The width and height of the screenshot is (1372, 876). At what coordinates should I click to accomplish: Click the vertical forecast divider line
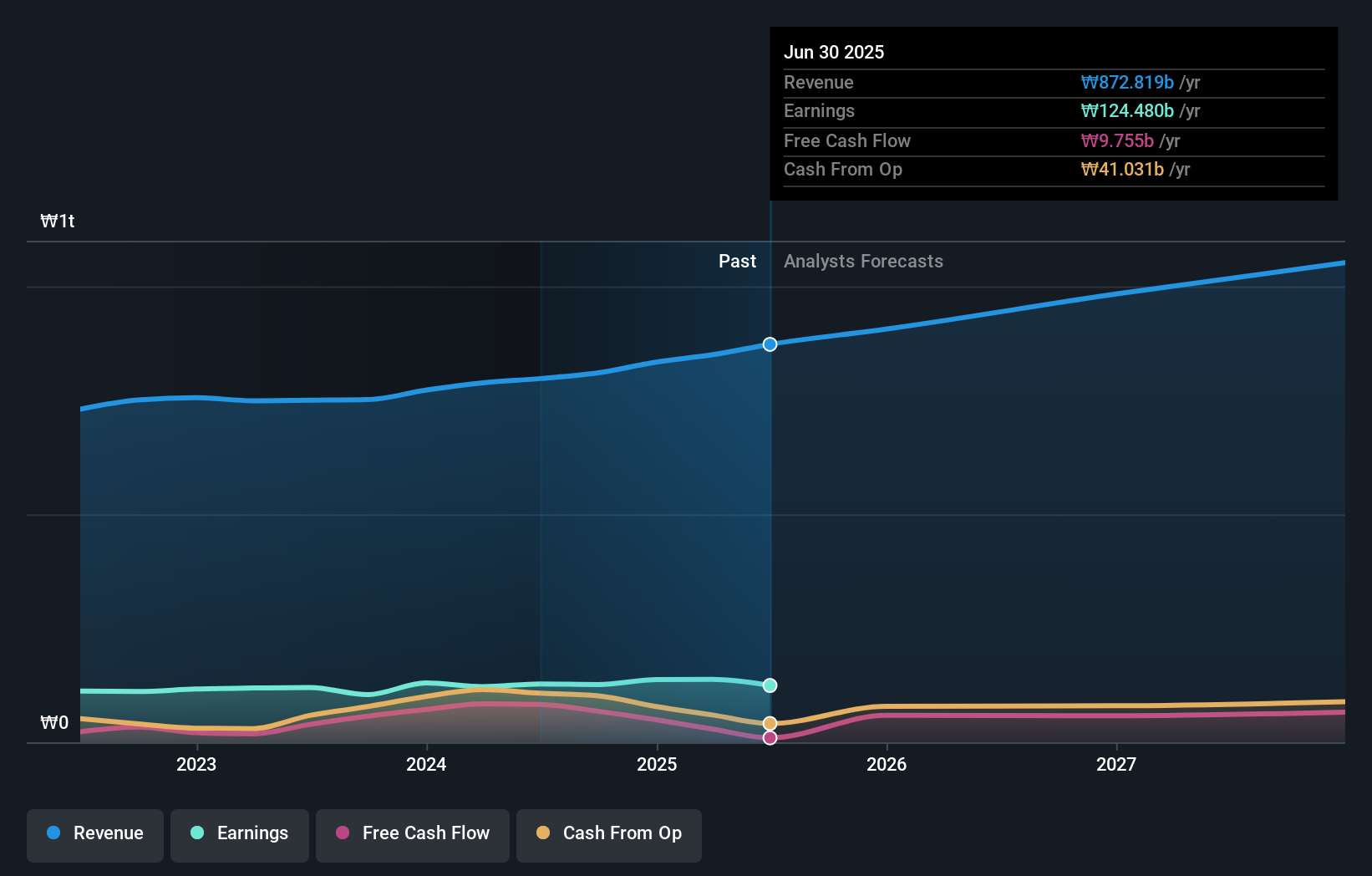tap(770, 502)
